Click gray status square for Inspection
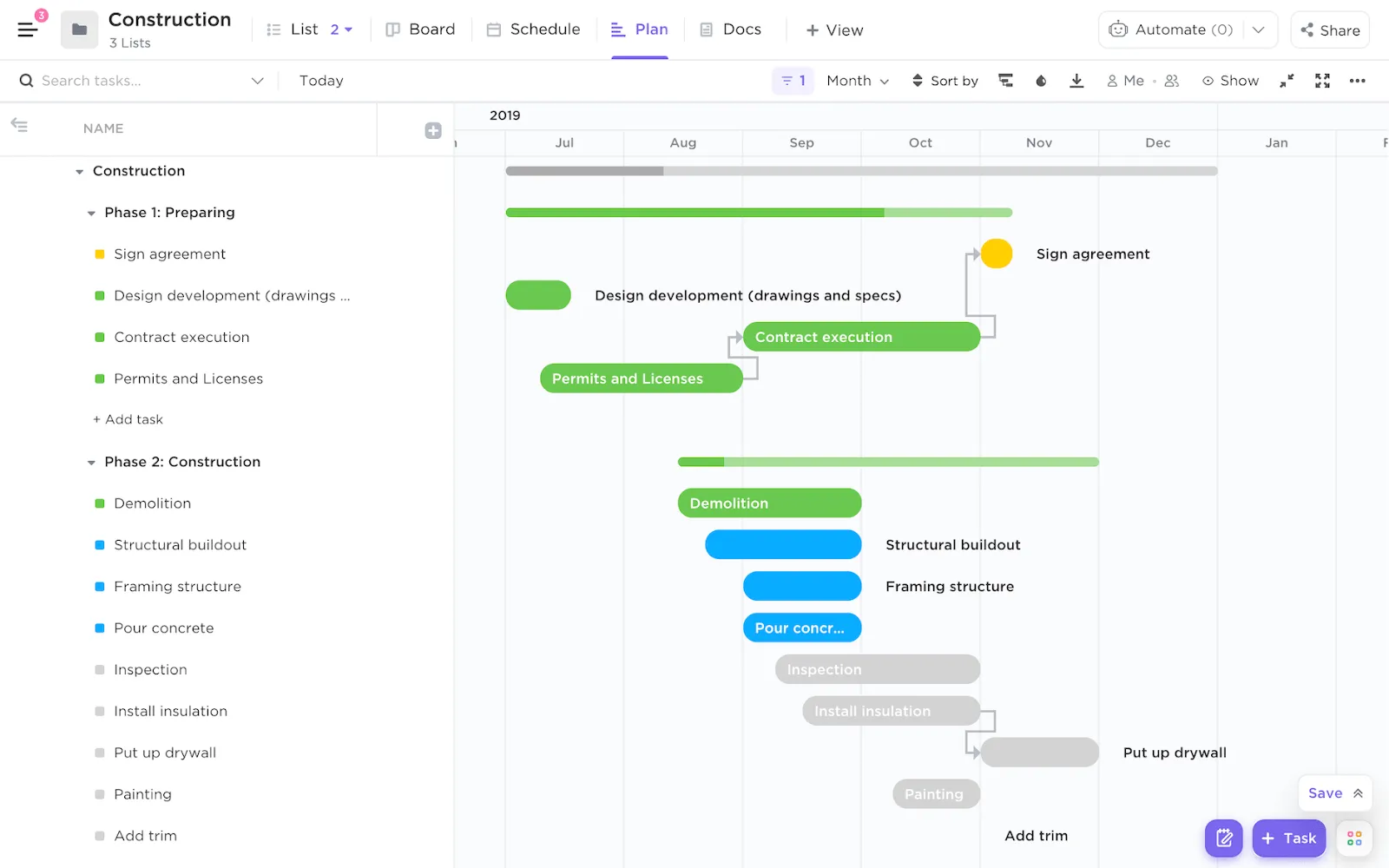Screen dimensions: 1389x868 click(100, 670)
